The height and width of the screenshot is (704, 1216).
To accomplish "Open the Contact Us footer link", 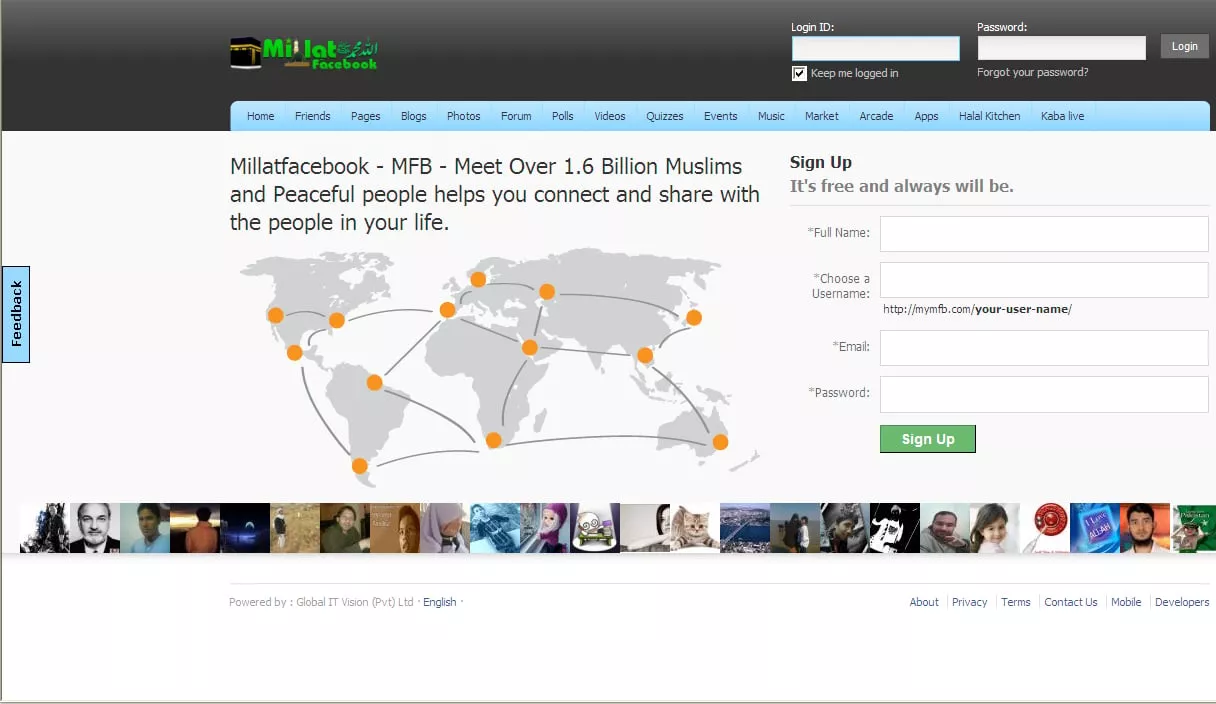I will 1071,602.
